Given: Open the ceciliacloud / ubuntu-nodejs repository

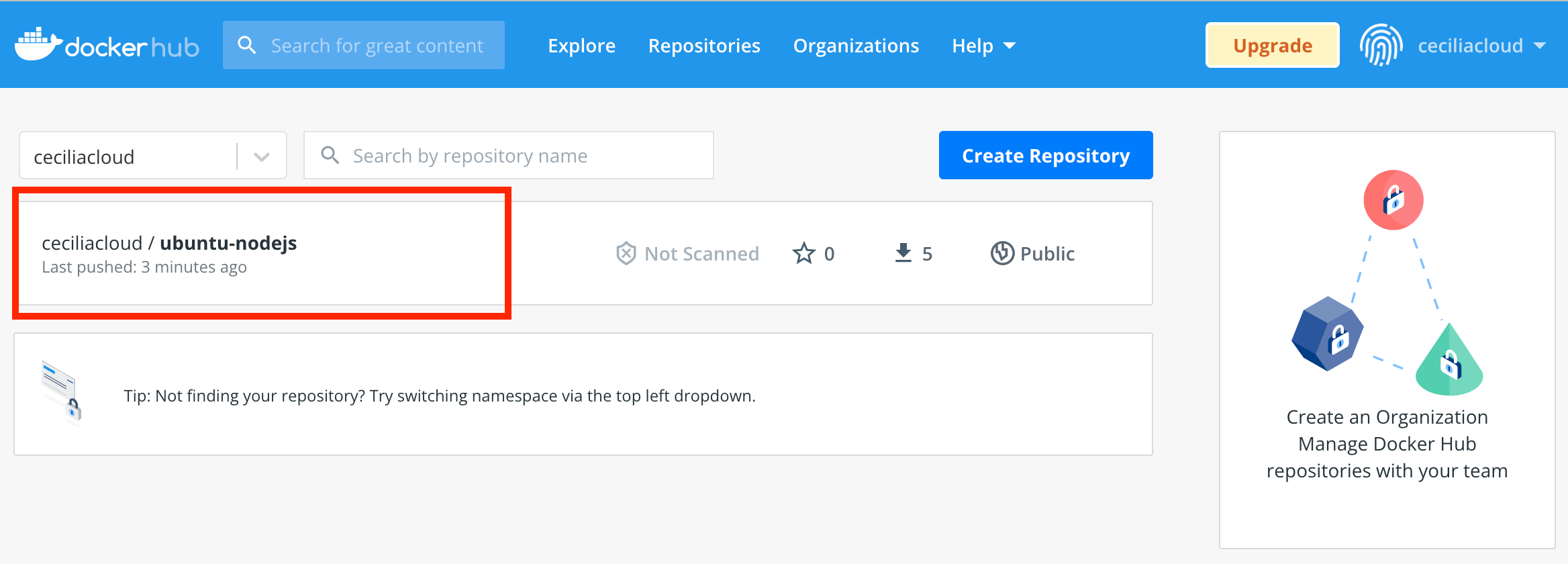Looking at the screenshot, I should pyautogui.click(x=169, y=243).
